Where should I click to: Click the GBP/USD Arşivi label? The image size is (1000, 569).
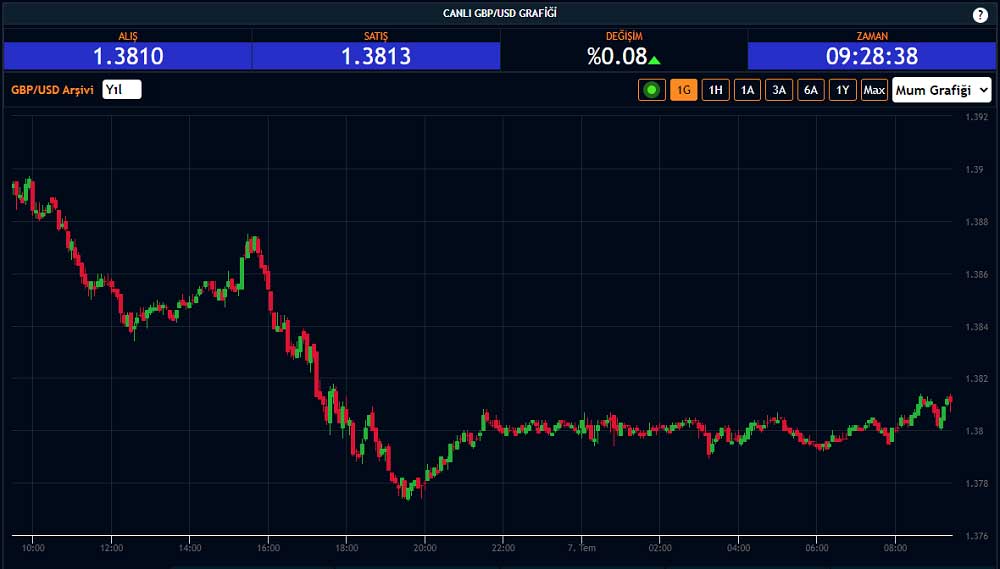point(52,90)
